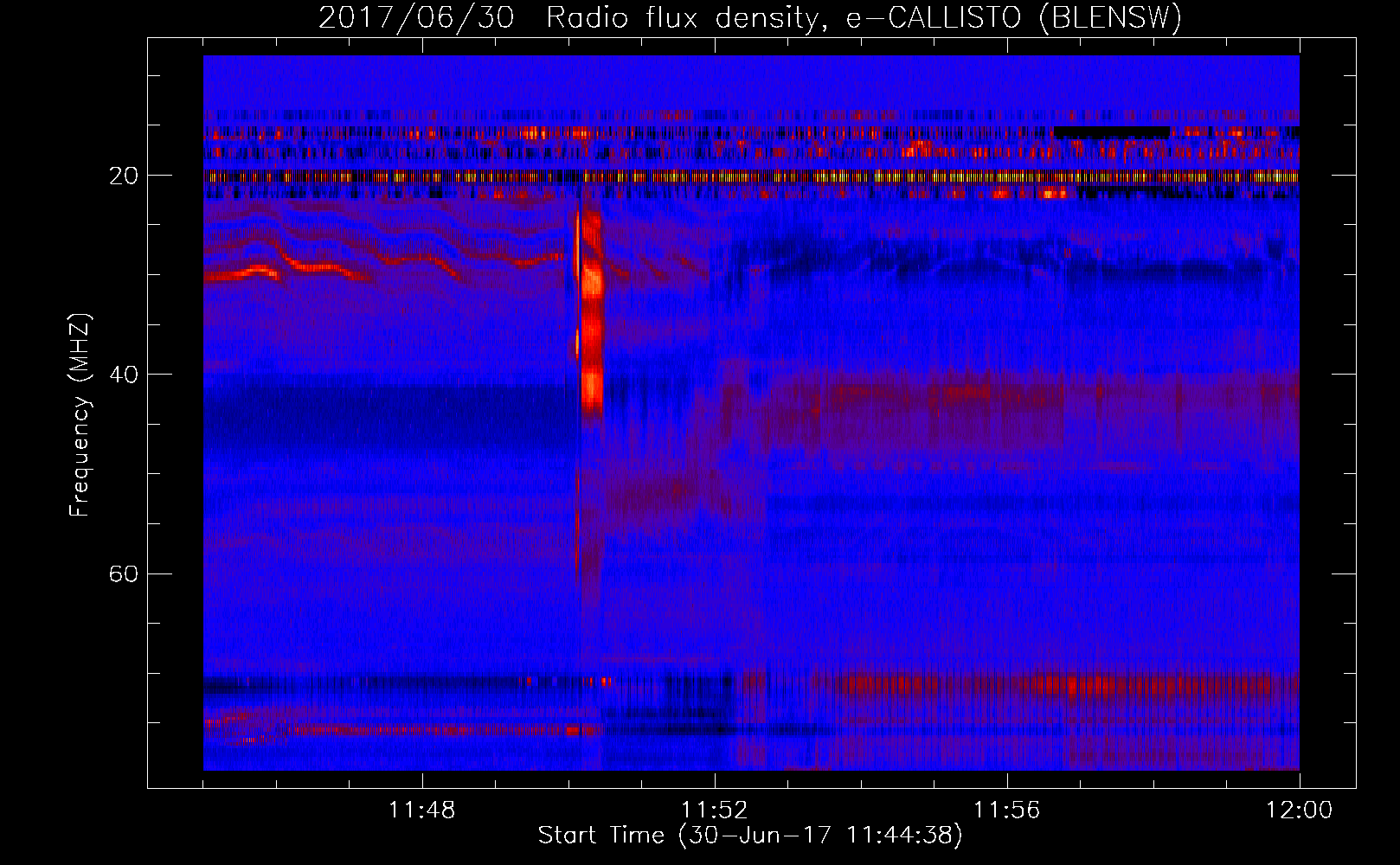The image size is (1400, 865).
Task: Click the '11:48' time tick label
Action: click(422, 811)
